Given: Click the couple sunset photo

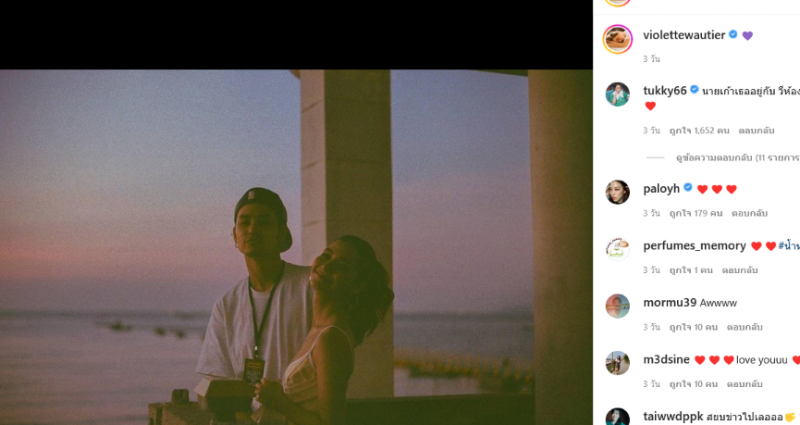Looking at the screenshot, I should [x=296, y=247].
